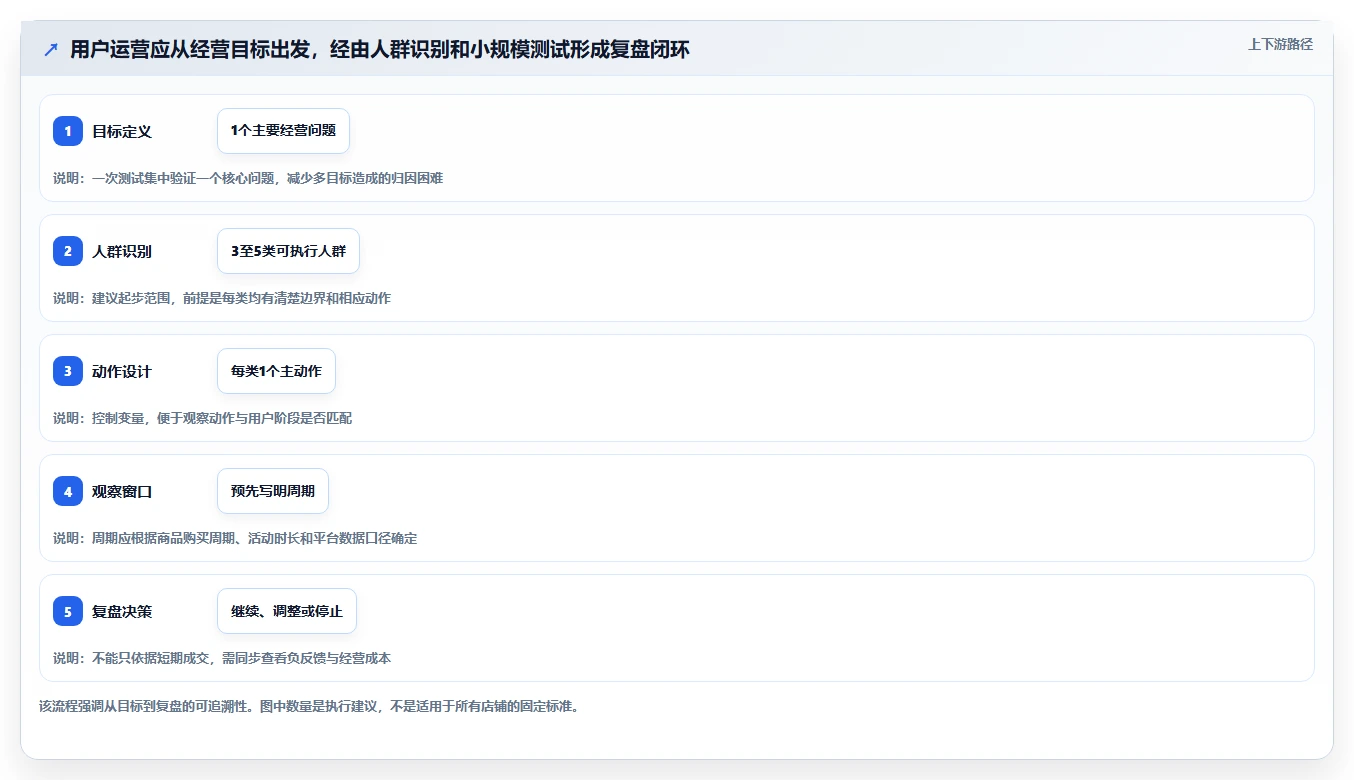
Task: Click the main title starting with 用户运营应从经营目标出发
Action: pos(380,50)
